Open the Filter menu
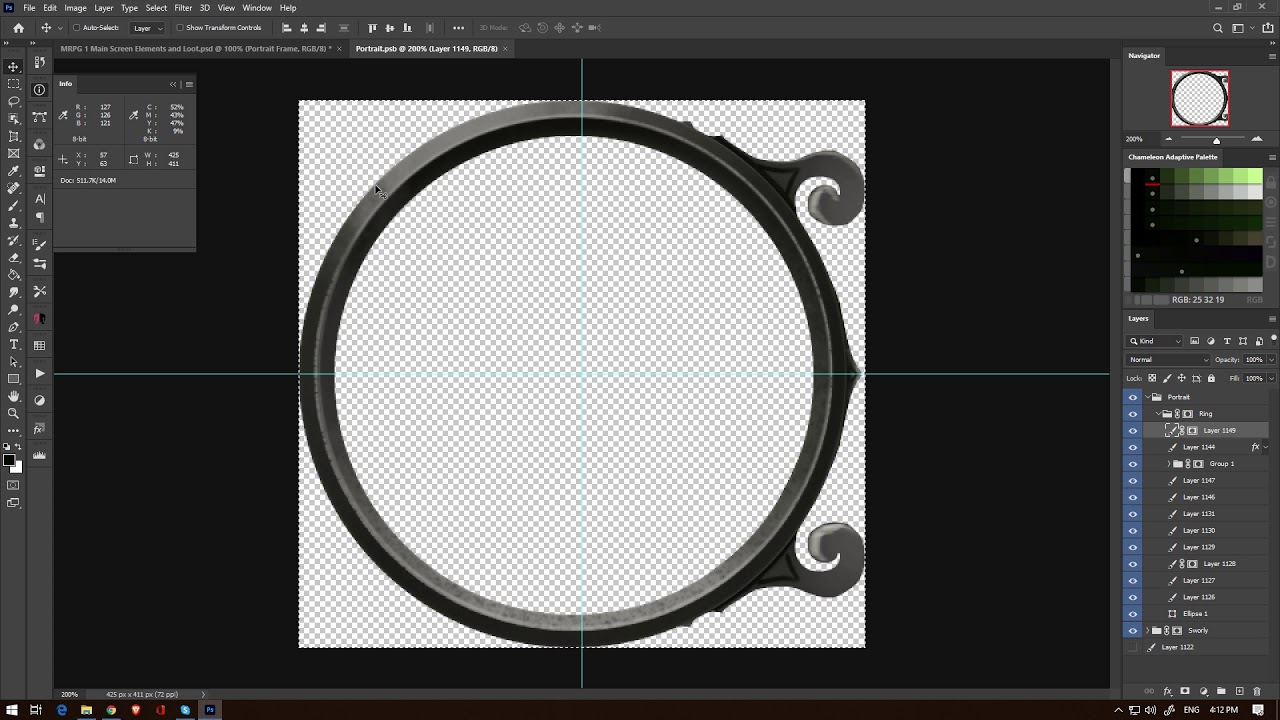The width and height of the screenshot is (1280, 720). pyautogui.click(x=183, y=8)
